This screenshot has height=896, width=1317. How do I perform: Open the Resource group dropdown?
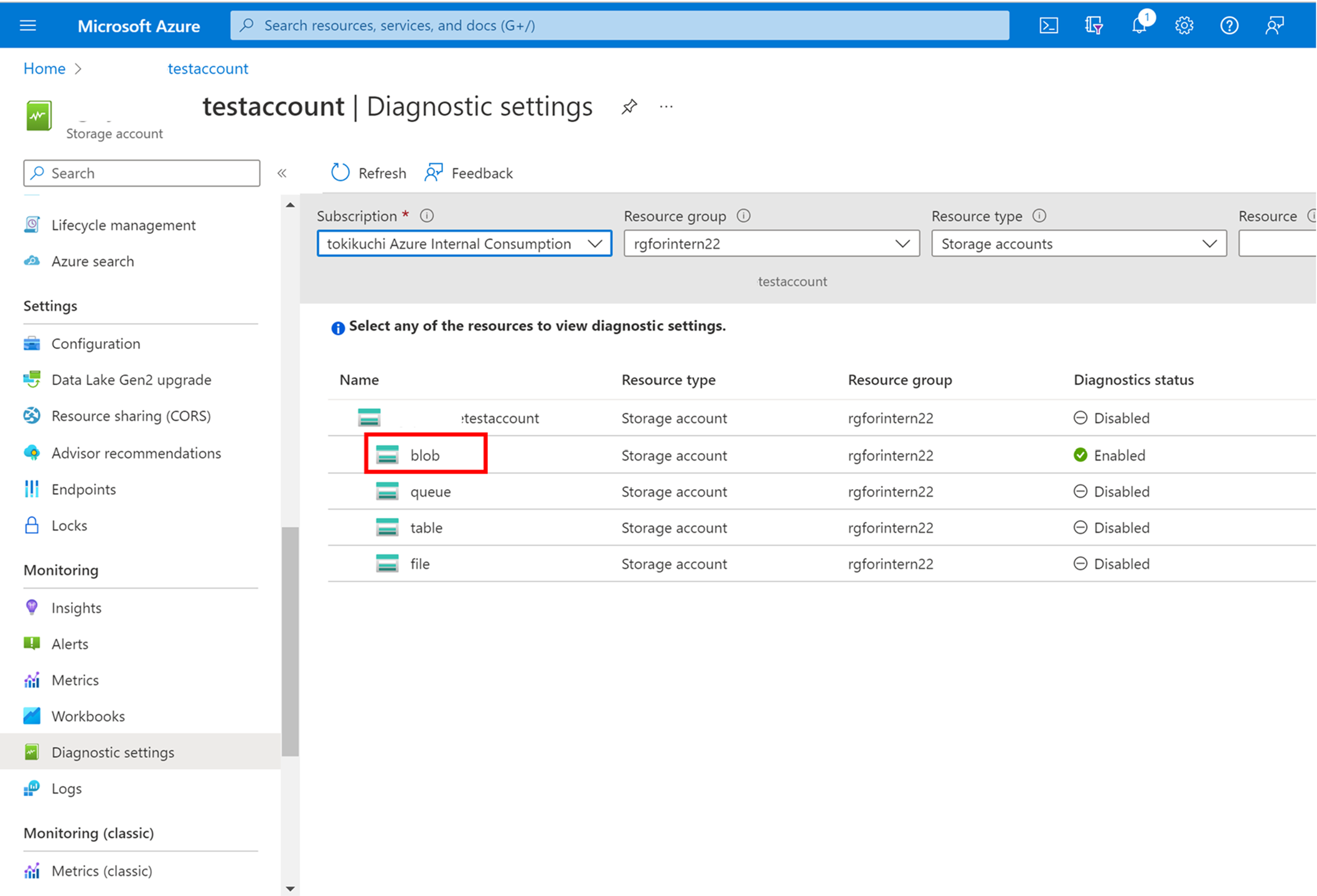coord(771,244)
